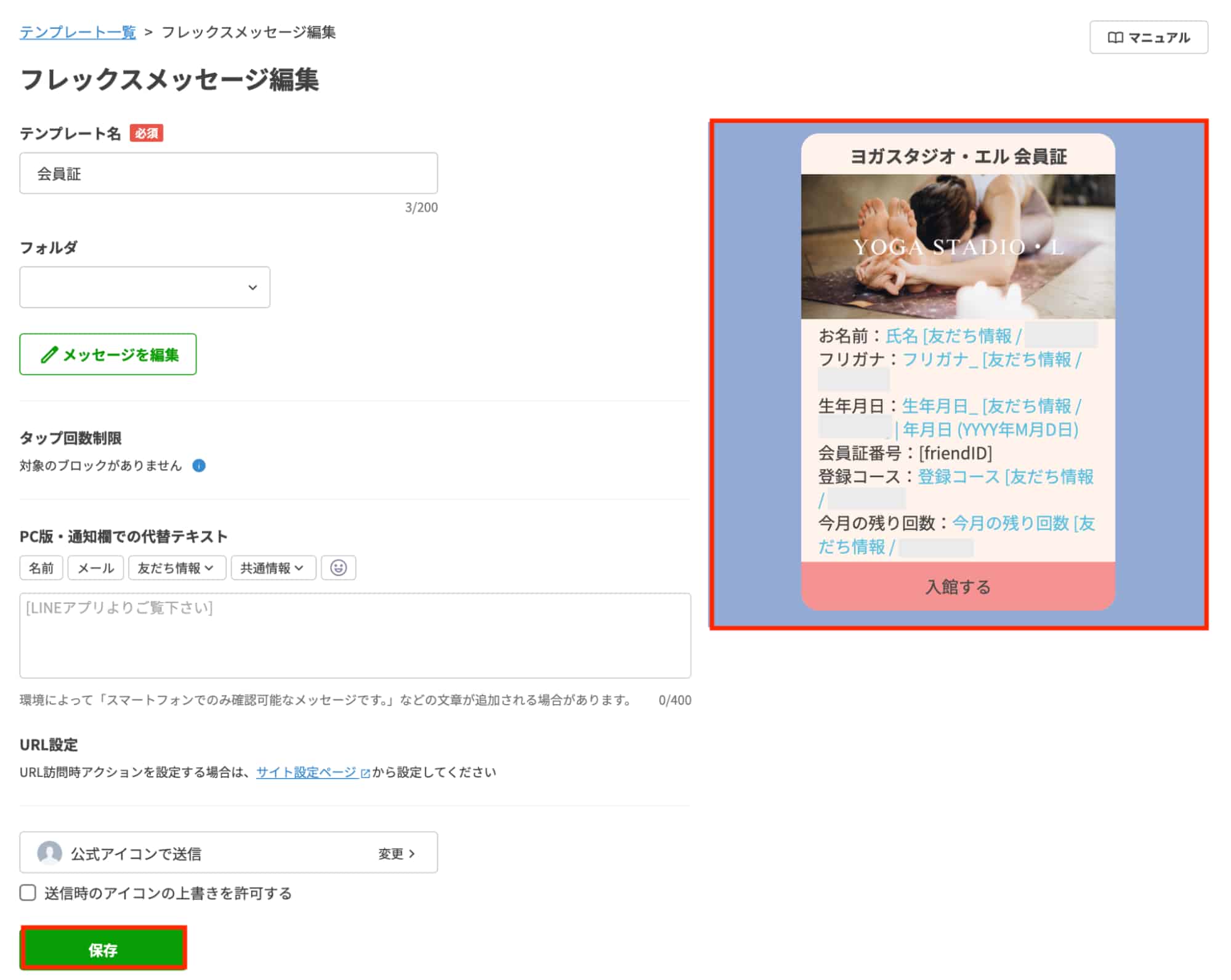Screen dimensions: 1231x980
Task: Click the blue info icon beside タップ回数制限
Action: point(199,465)
